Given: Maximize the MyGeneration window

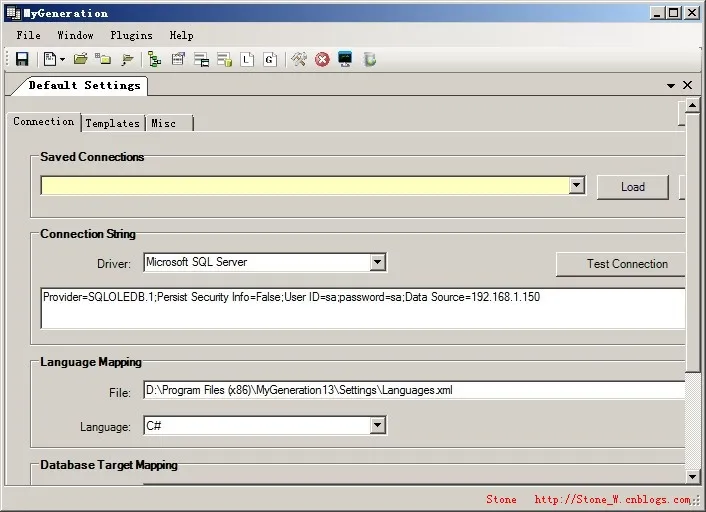Looking at the screenshot, I should pyautogui.click(x=674, y=13).
